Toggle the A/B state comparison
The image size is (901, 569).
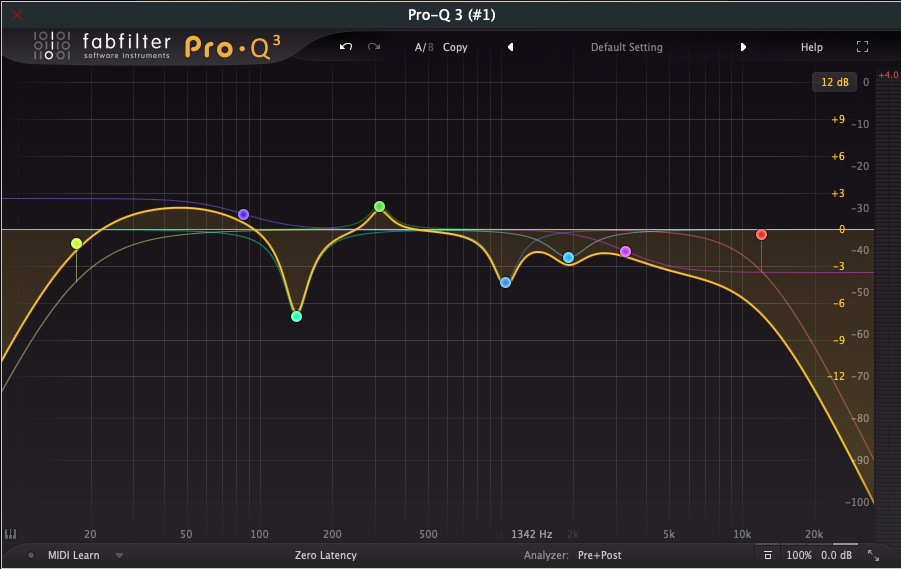424,47
